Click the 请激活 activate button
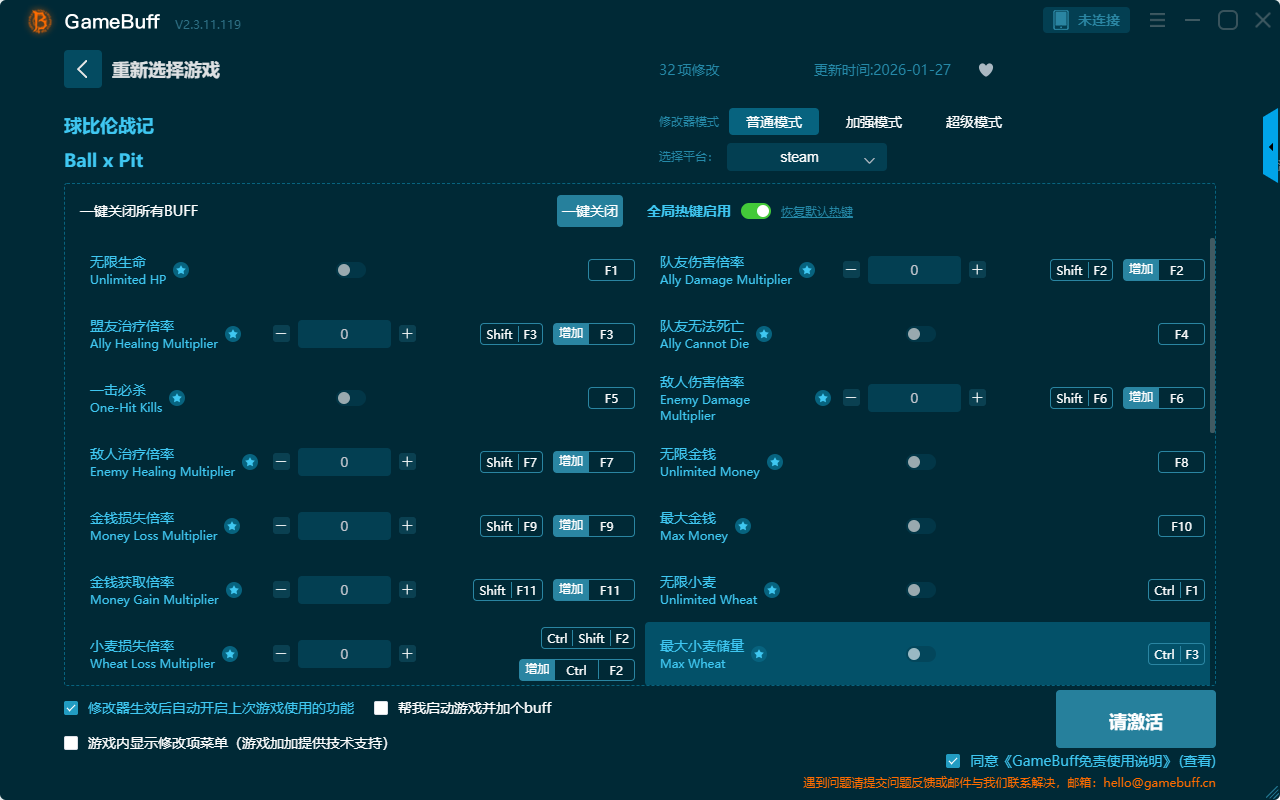 [x=1135, y=719]
